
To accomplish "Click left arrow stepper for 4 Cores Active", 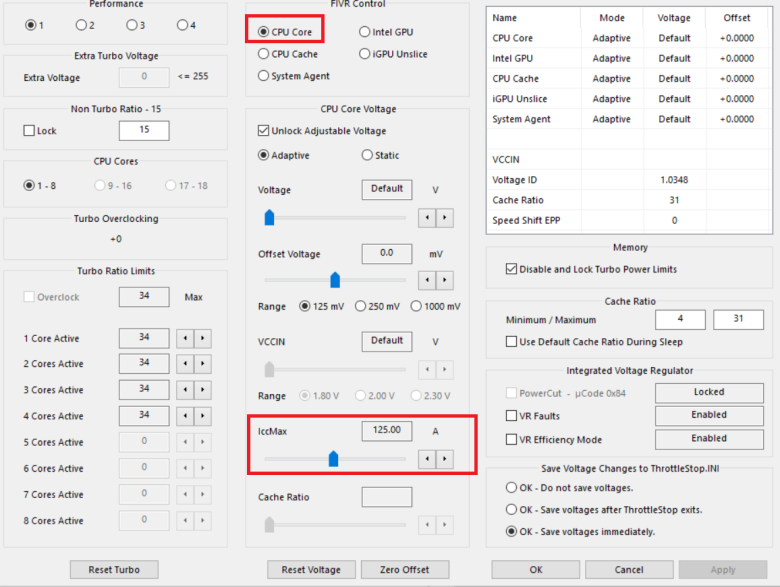I will [185, 416].
